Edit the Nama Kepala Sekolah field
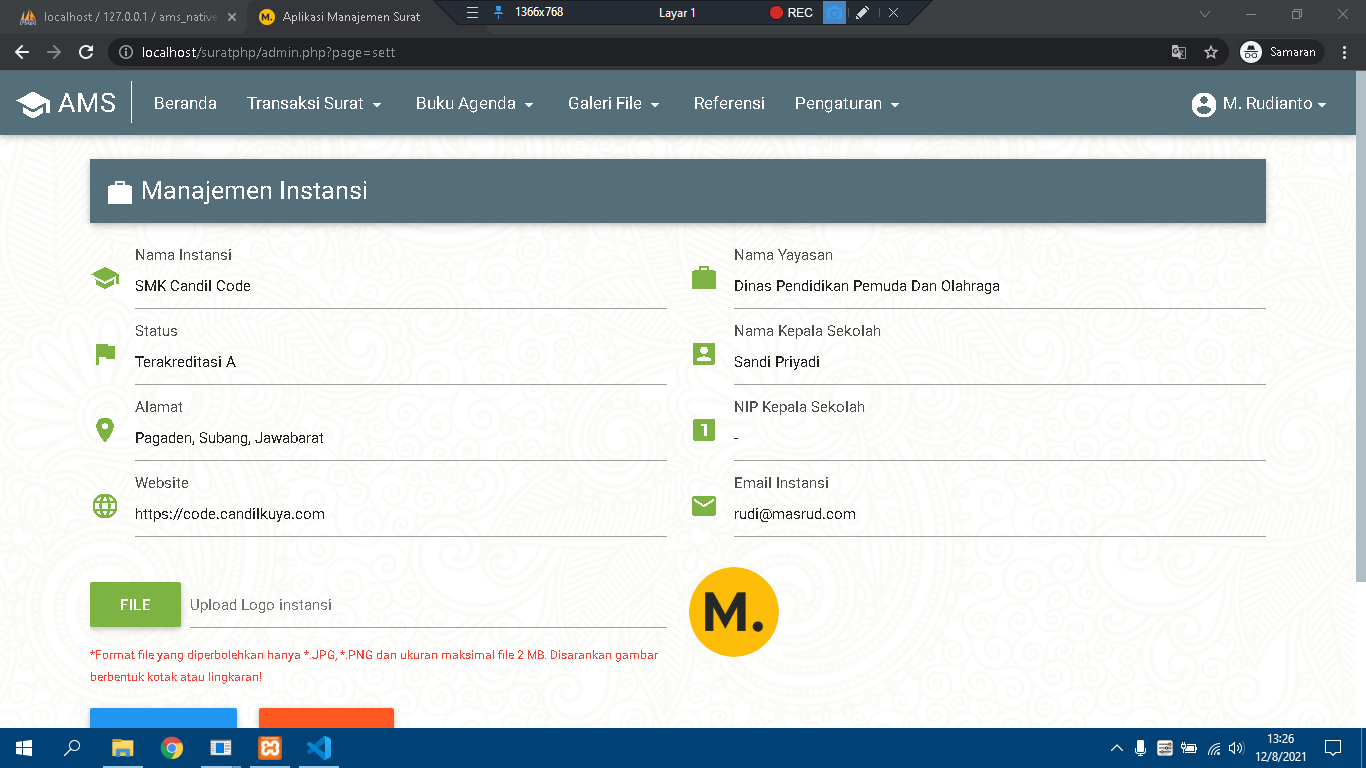This screenshot has width=1366, height=768. [1000, 362]
